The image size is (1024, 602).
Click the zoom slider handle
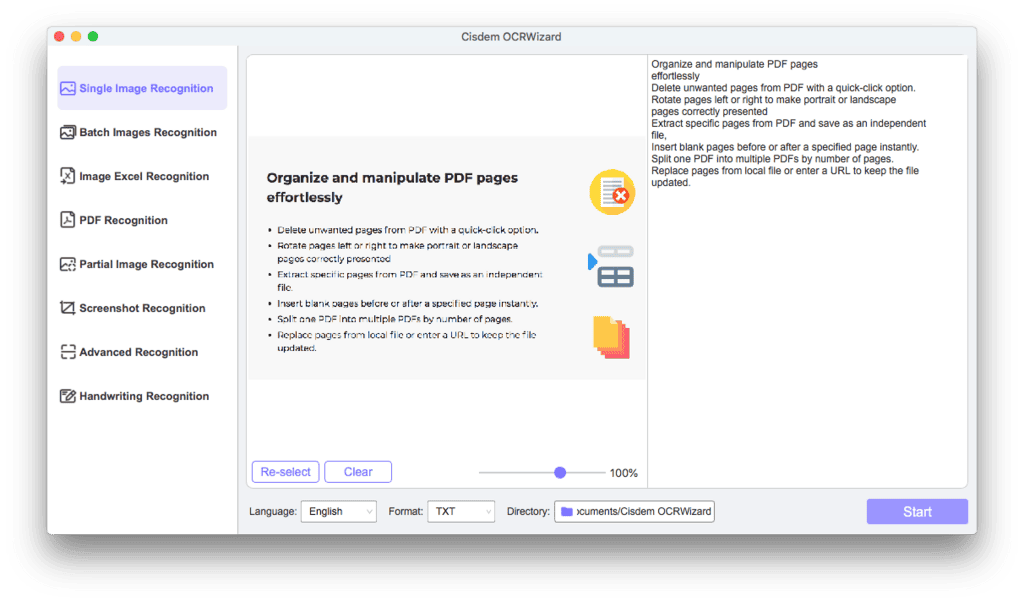pos(560,473)
